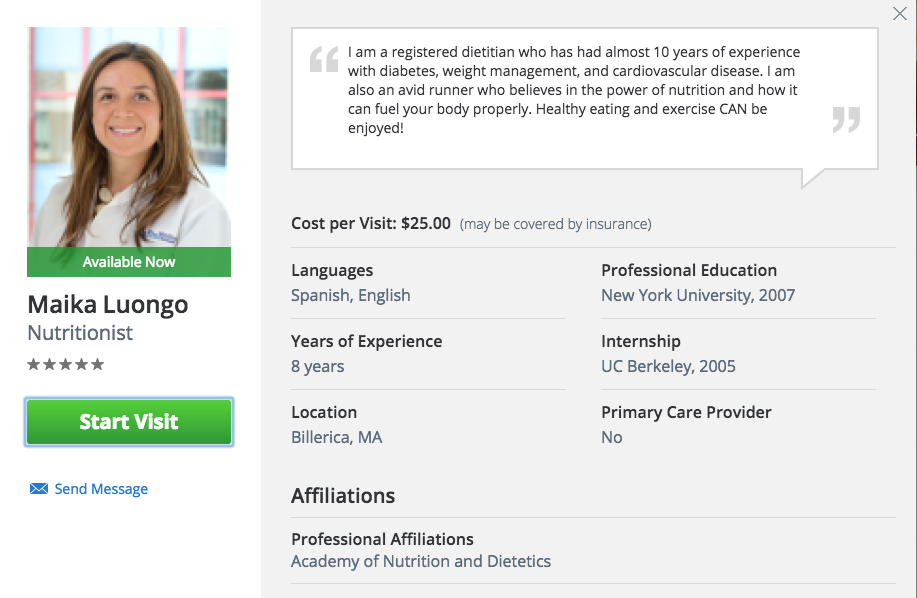Click the envelope message icon
Image resolution: width=917 pixels, height=598 pixels.
point(39,489)
